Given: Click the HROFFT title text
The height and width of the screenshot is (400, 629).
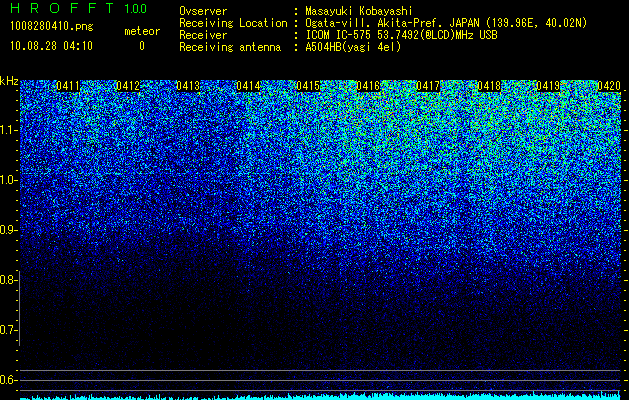Looking at the screenshot, I should [x=62, y=8].
